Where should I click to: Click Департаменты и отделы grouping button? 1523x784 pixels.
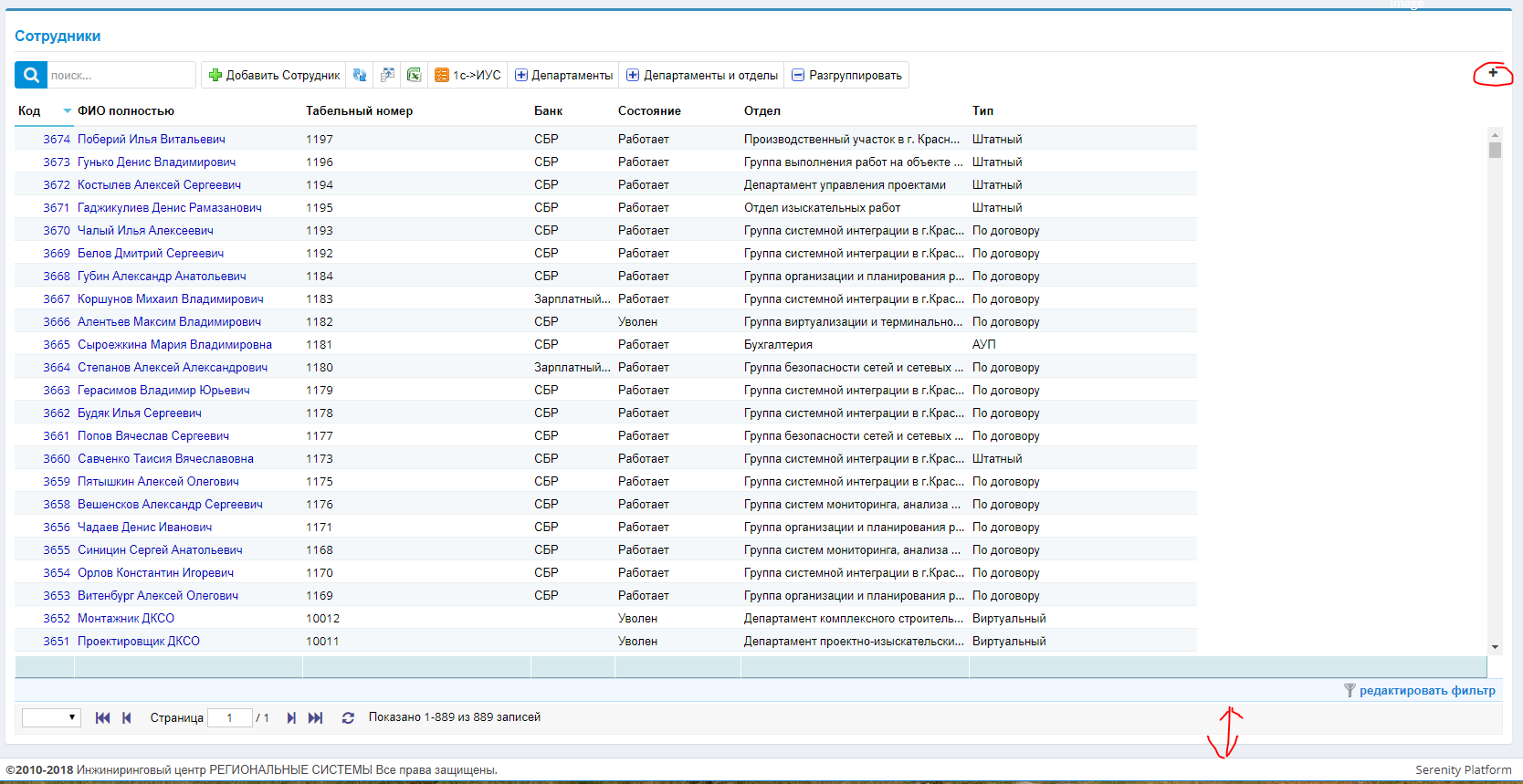pyautogui.click(x=701, y=75)
